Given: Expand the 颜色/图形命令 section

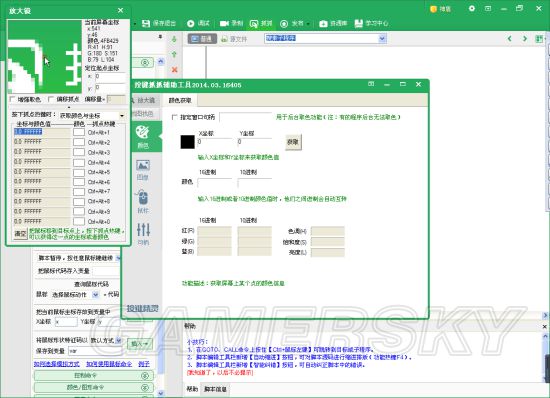Looking at the screenshot, I should 94,387.
